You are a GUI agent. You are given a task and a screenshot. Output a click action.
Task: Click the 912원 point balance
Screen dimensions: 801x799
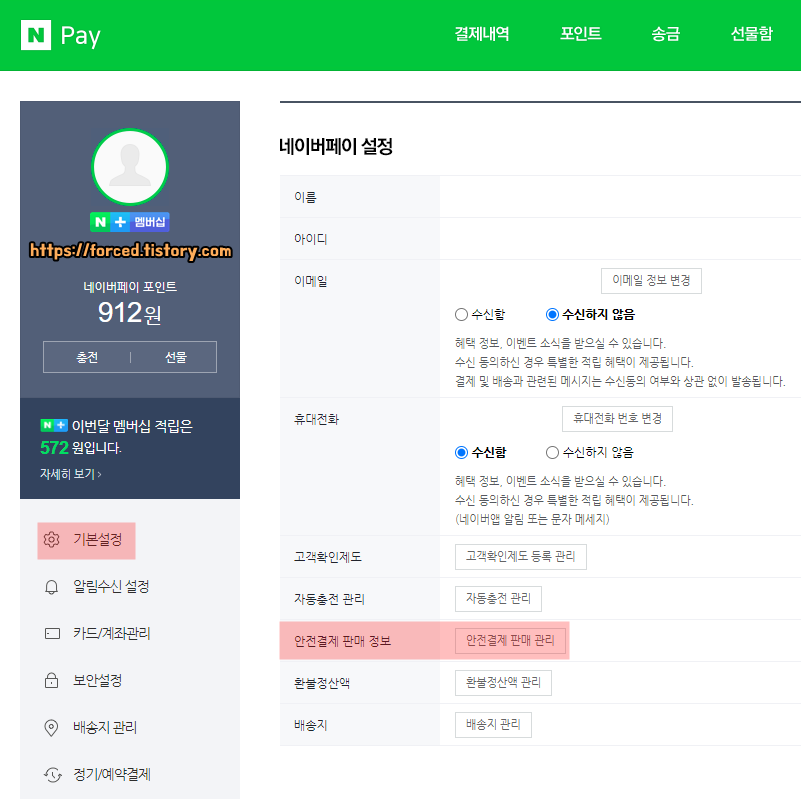pyautogui.click(x=130, y=313)
